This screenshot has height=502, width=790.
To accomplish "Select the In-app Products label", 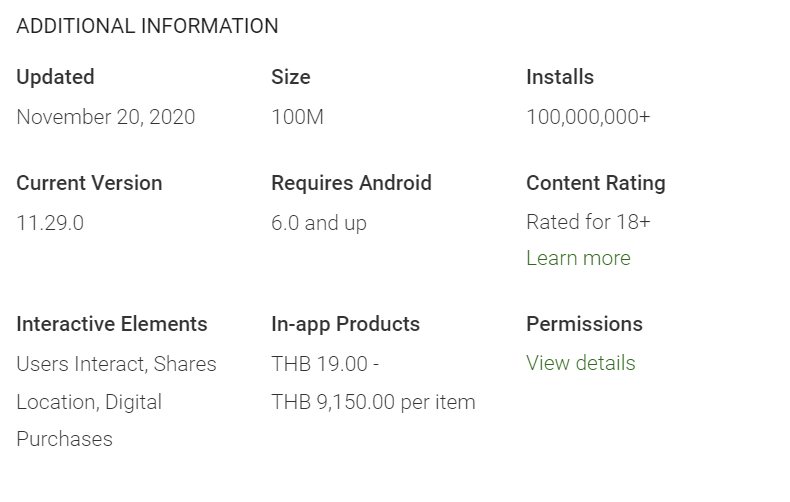I will tap(345, 324).
